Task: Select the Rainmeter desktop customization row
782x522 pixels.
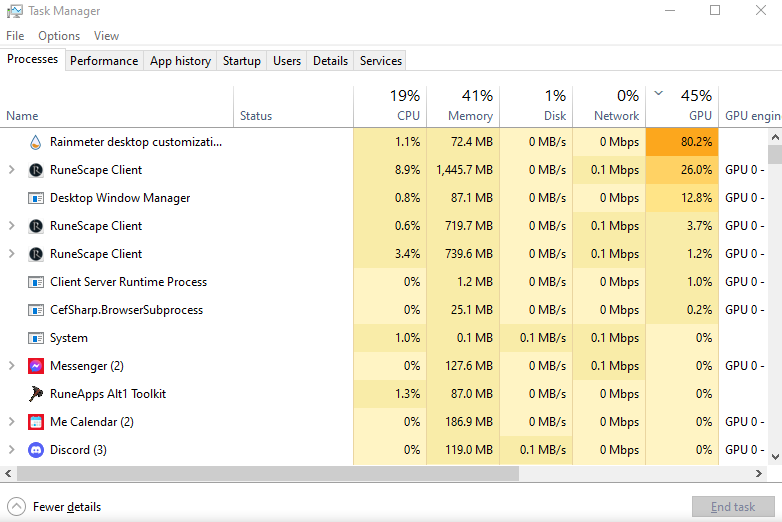Action: (384, 142)
